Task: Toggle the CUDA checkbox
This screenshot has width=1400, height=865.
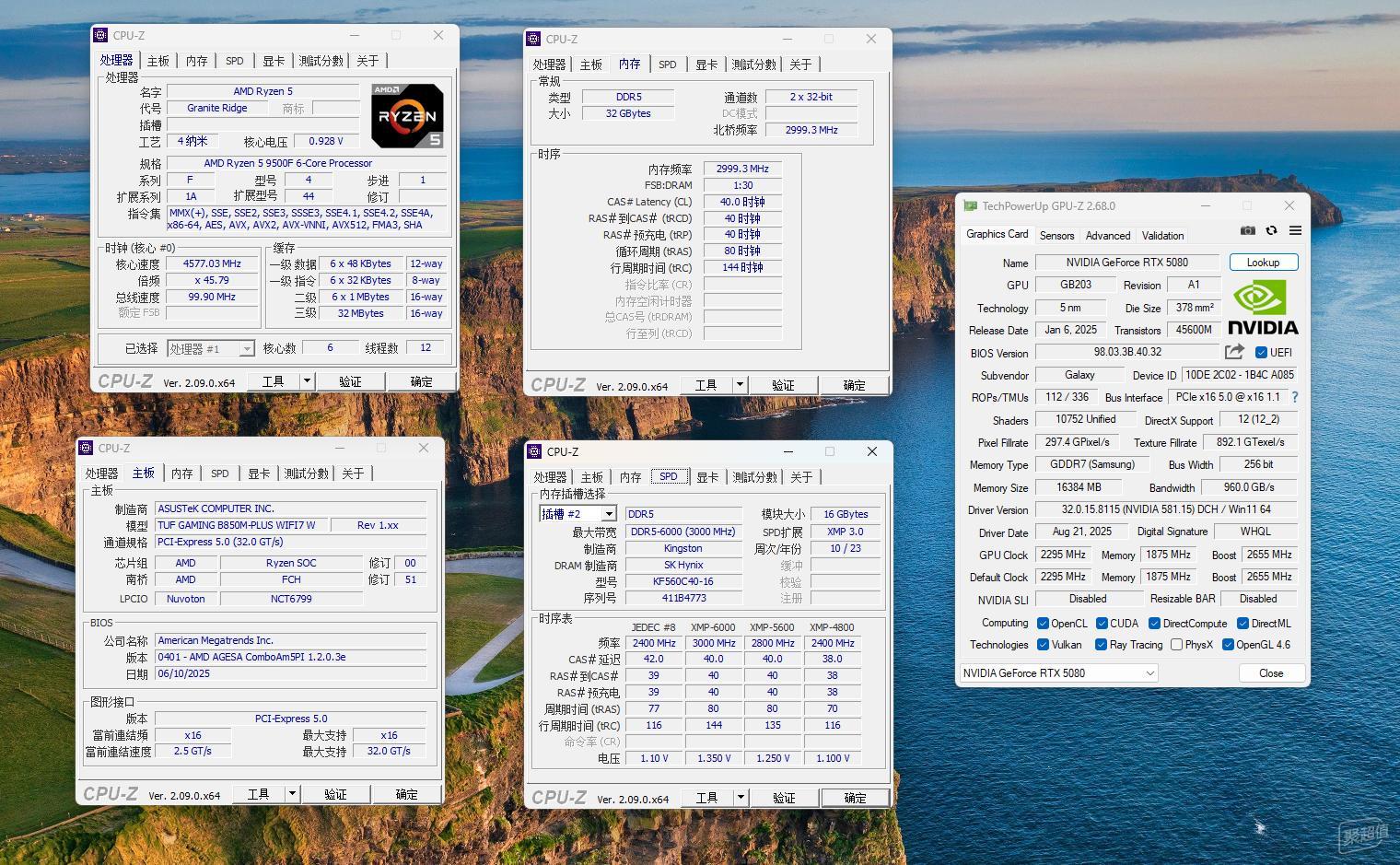Action: [1102, 624]
